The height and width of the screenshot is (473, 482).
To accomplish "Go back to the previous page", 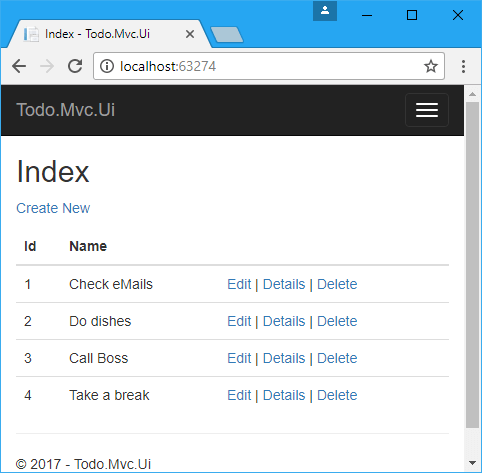I will (x=19, y=66).
